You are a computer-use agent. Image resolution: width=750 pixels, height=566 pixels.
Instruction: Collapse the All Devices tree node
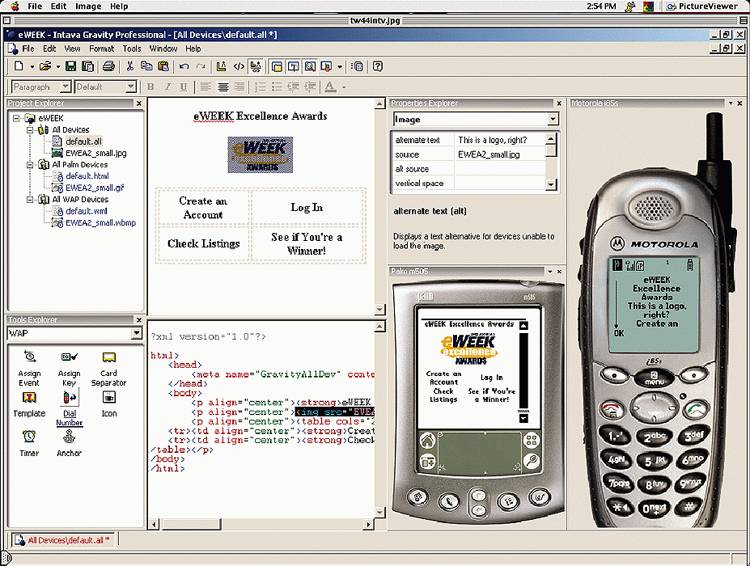pos(30,130)
